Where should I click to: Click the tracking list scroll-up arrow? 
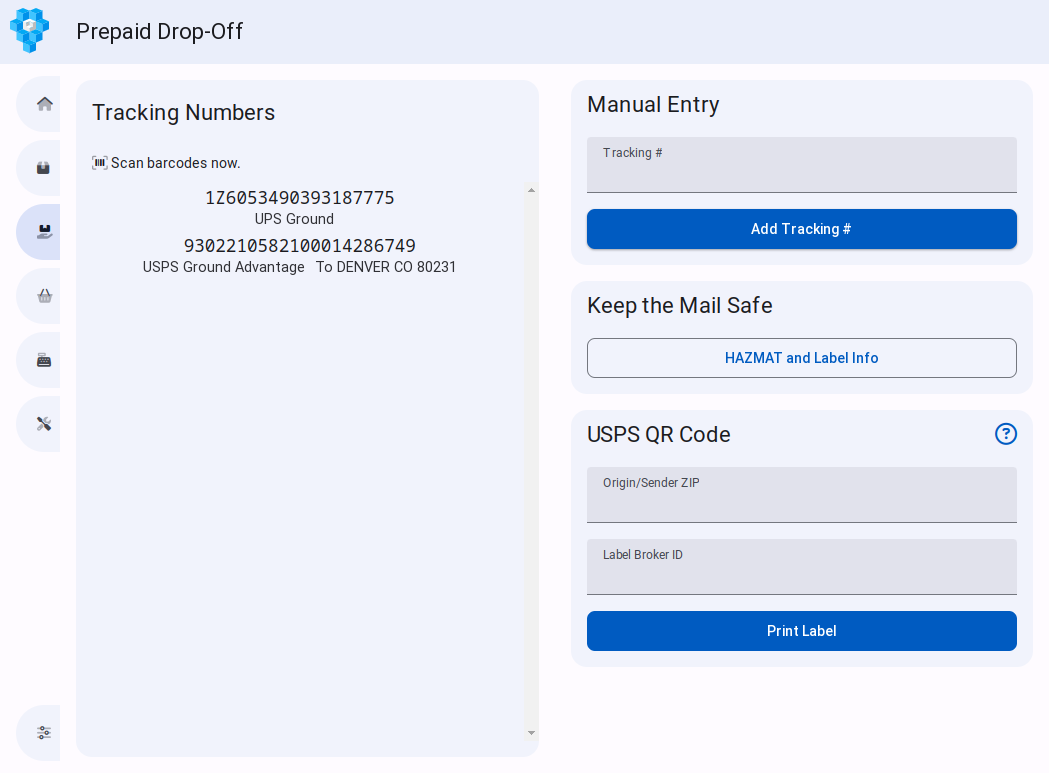pos(531,190)
